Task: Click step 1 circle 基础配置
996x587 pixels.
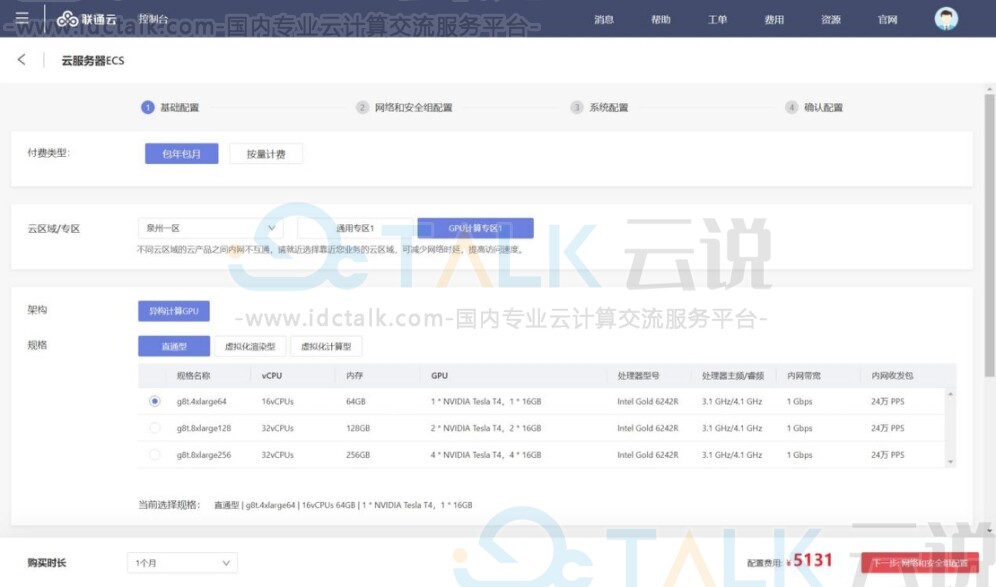Action: click(x=147, y=107)
